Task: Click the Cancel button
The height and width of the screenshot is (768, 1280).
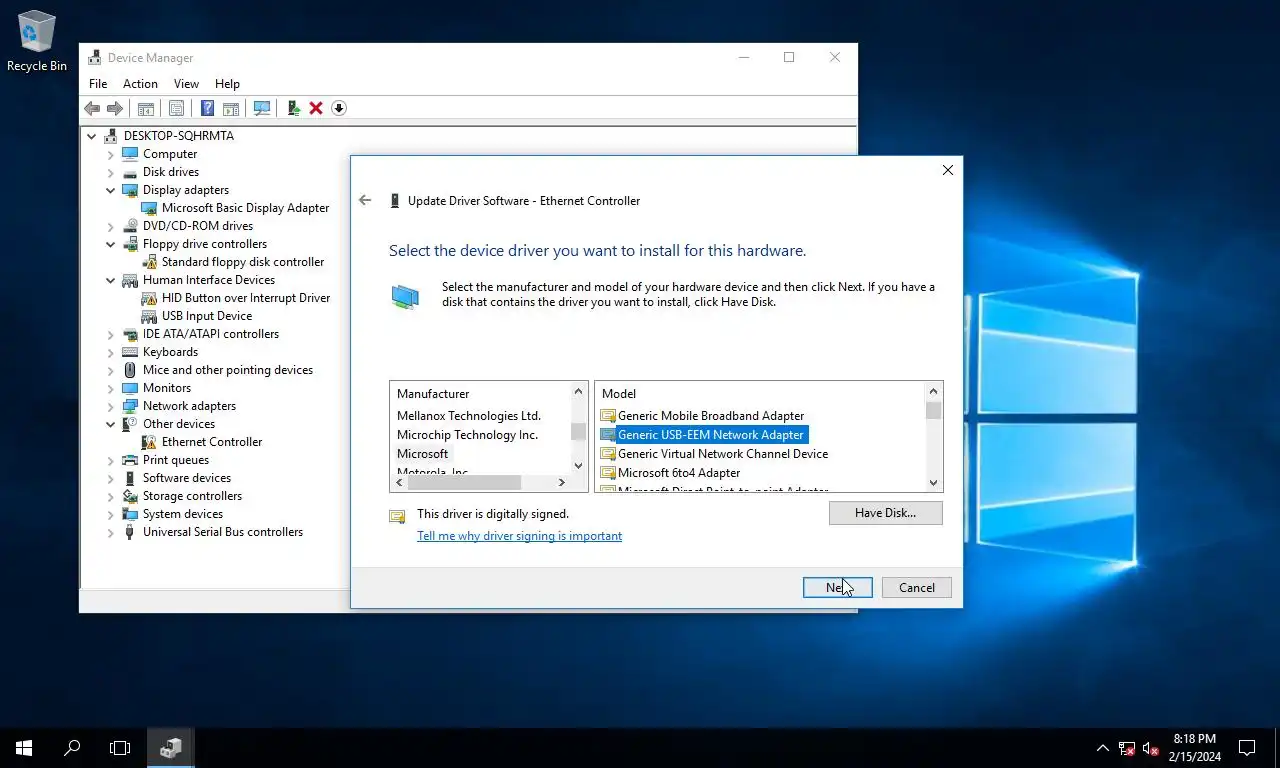Action: (916, 588)
